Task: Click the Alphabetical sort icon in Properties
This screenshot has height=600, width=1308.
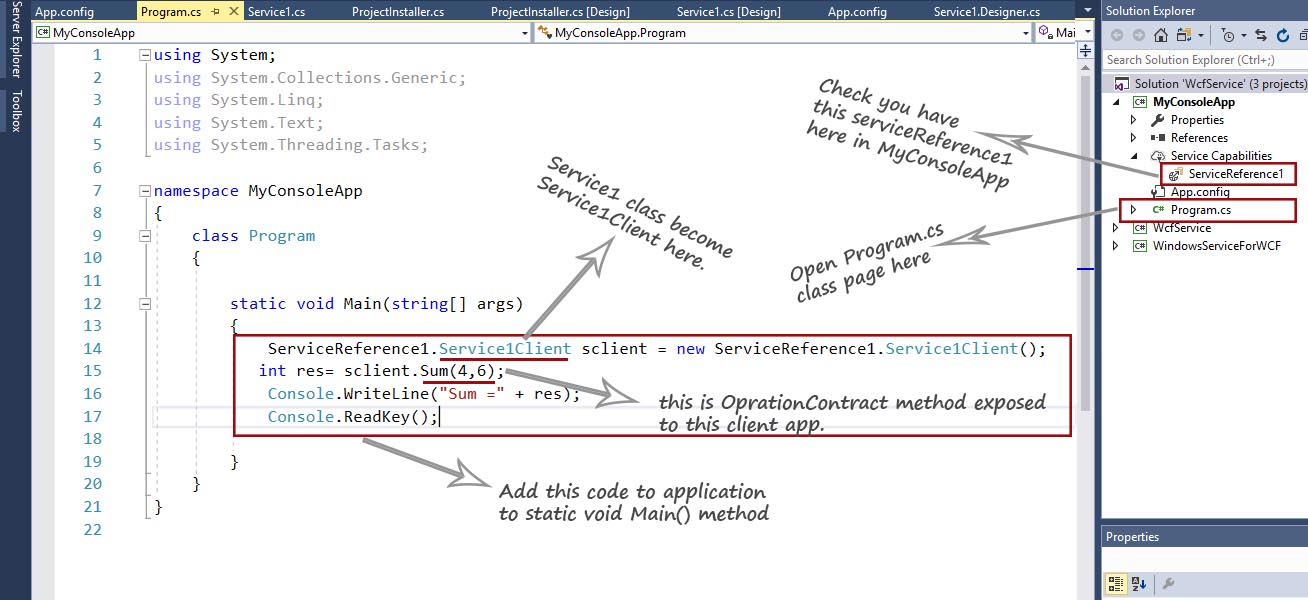Action: pos(1140,584)
